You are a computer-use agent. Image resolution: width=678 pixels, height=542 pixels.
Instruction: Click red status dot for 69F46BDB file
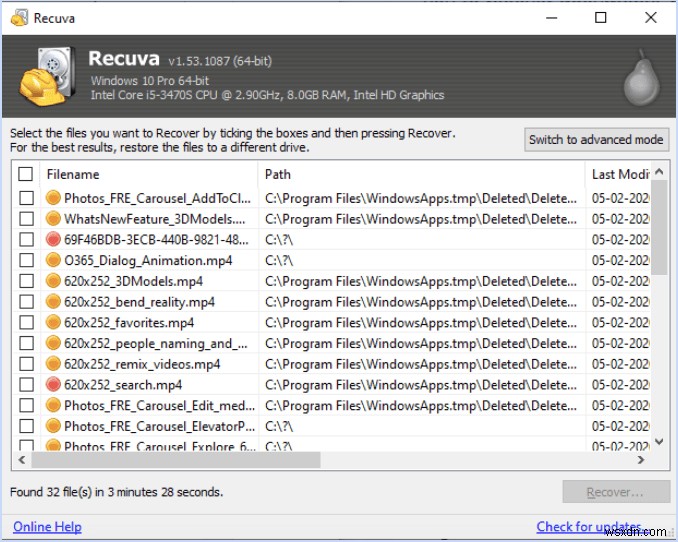[x=54, y=240]
